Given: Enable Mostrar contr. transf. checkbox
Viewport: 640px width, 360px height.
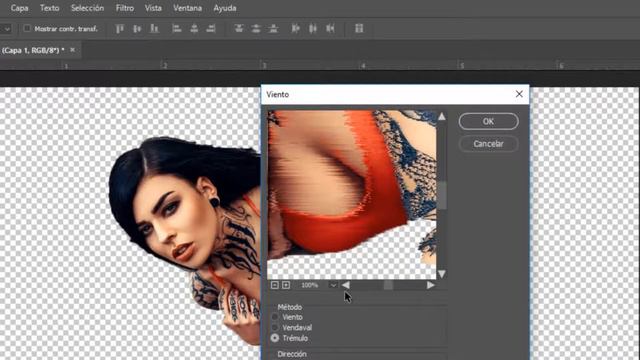Looking at the screenshot, I should [27, 29].
